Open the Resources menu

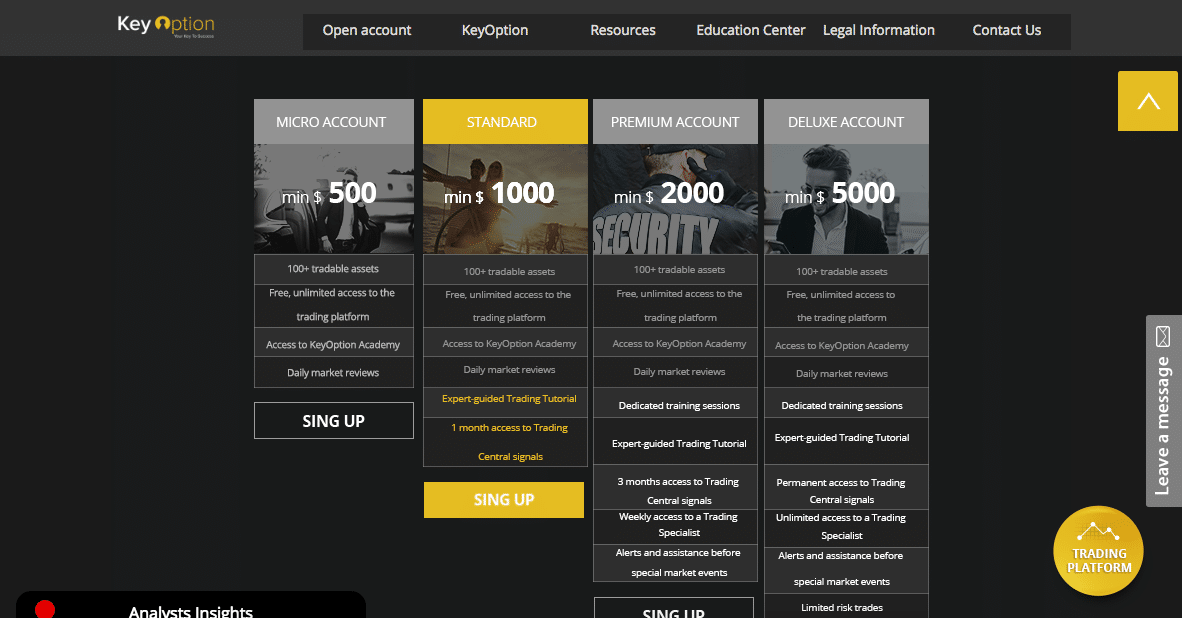point(623,31)
